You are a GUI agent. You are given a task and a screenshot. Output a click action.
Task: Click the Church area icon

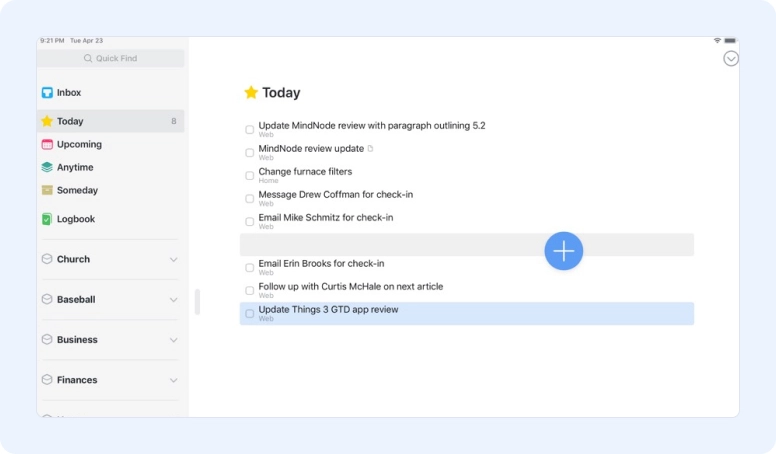pos(47,259)
